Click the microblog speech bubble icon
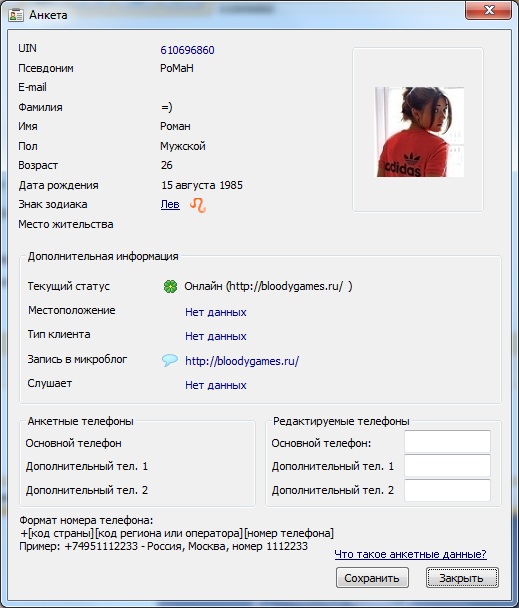This screenshot has height=608, width=519. (170, 360)
